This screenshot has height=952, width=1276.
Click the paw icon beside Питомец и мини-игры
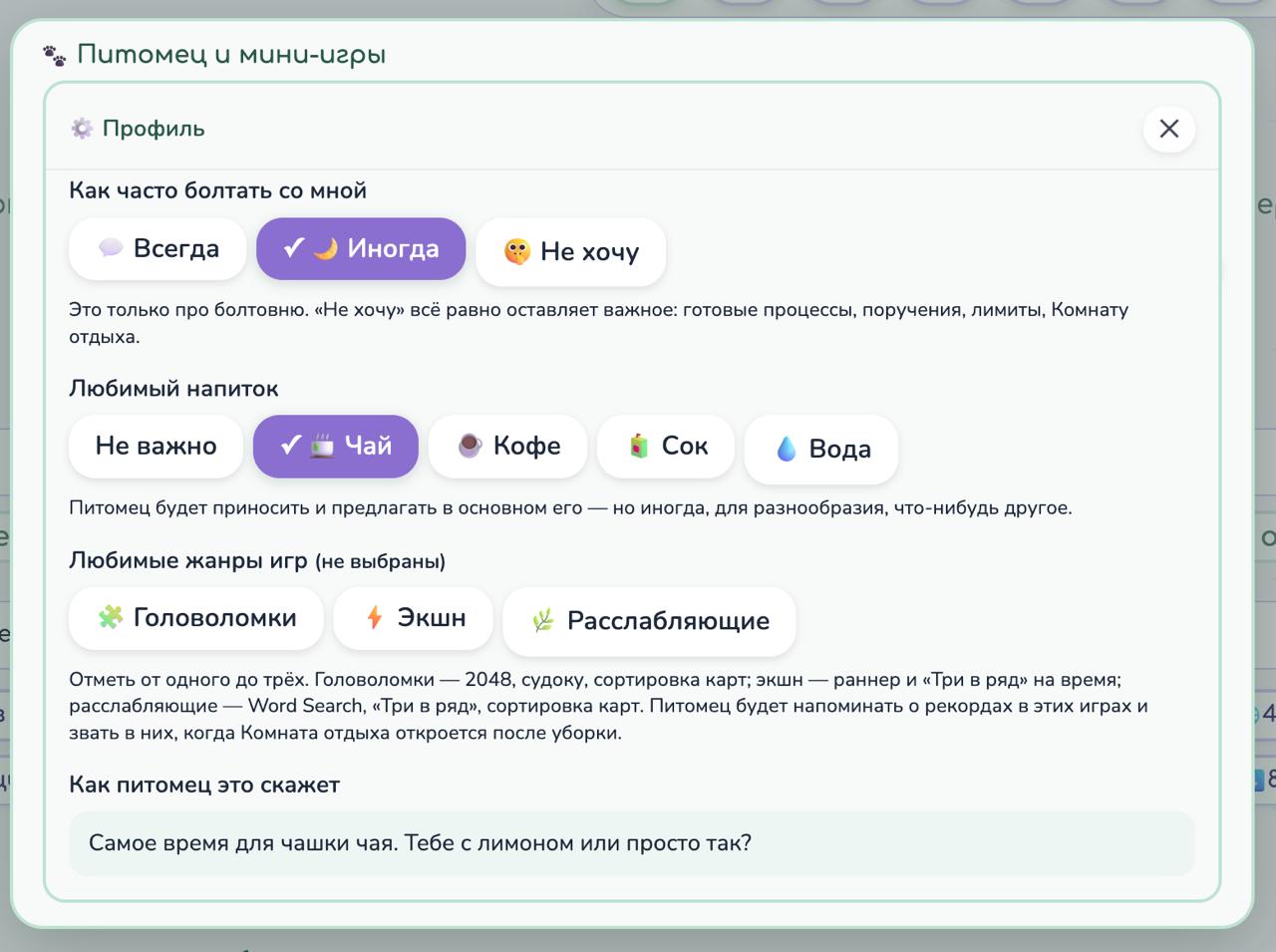pyautogui.click(x=55, y=55)
